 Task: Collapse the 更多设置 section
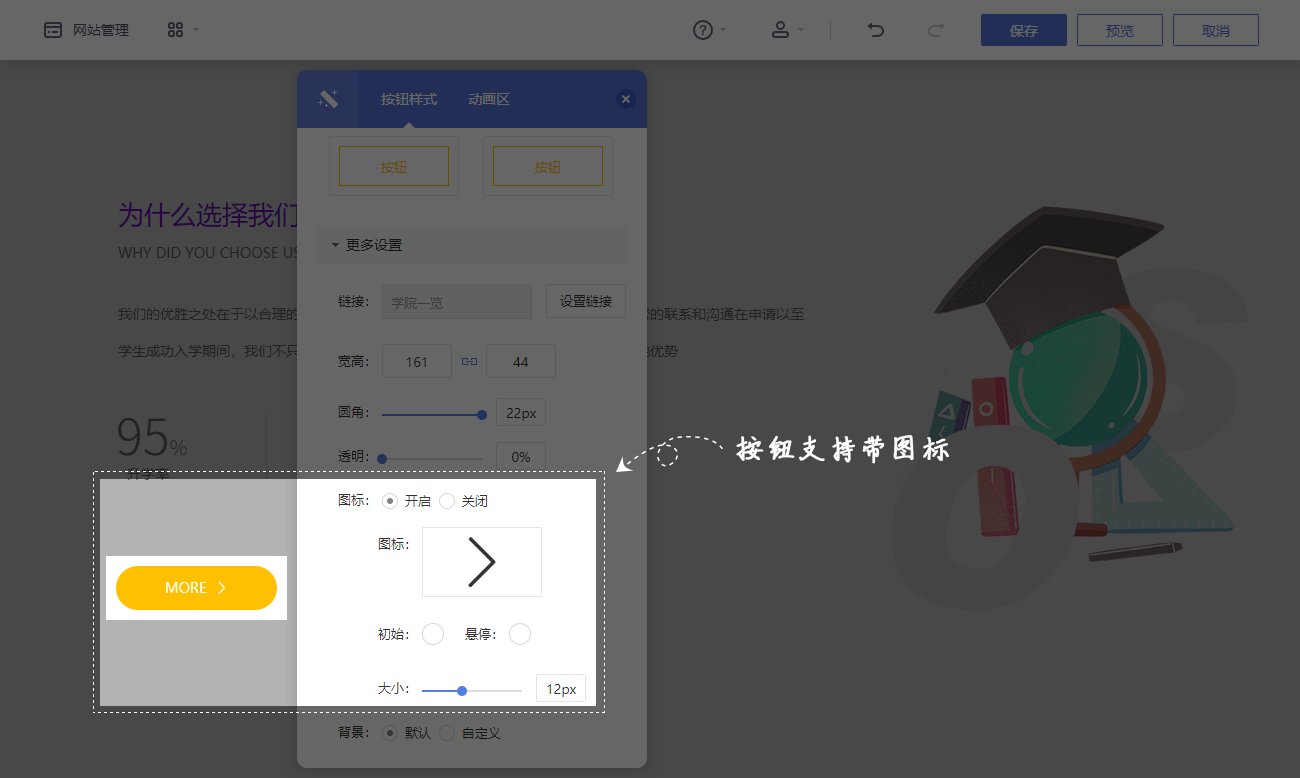pos(472,245)
